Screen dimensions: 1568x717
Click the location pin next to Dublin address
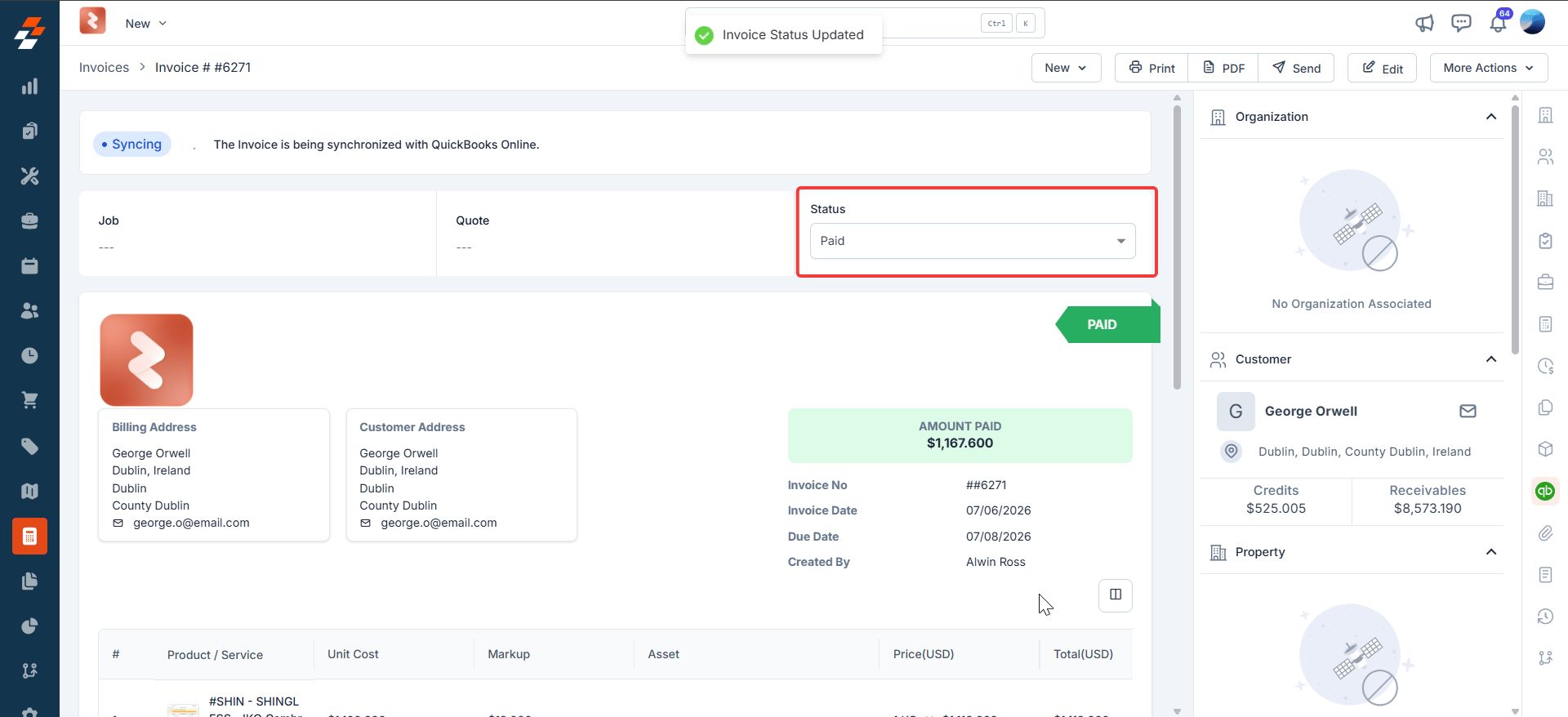tap(1232, 451)
